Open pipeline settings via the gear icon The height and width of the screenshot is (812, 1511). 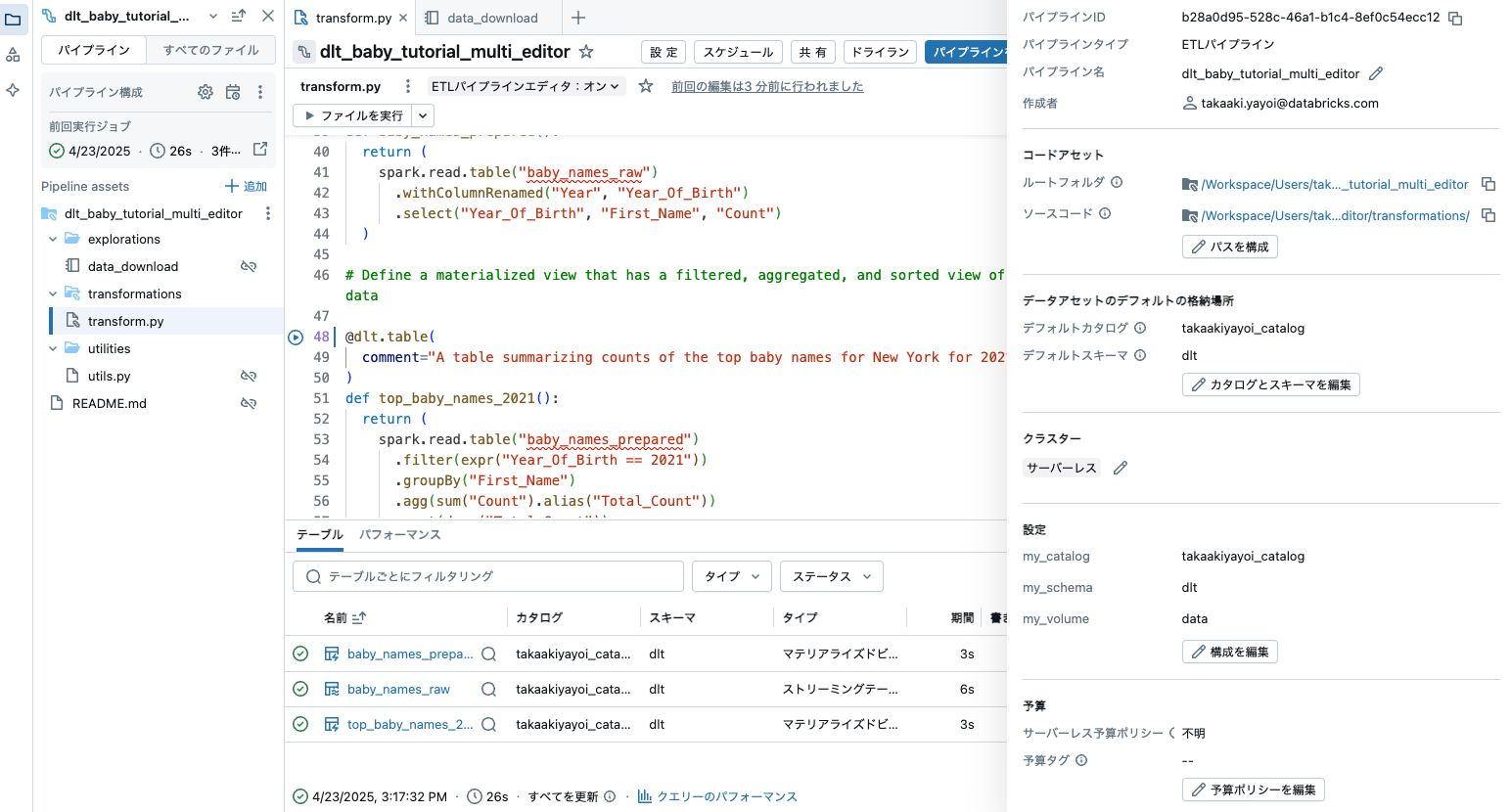coord(205,91)
